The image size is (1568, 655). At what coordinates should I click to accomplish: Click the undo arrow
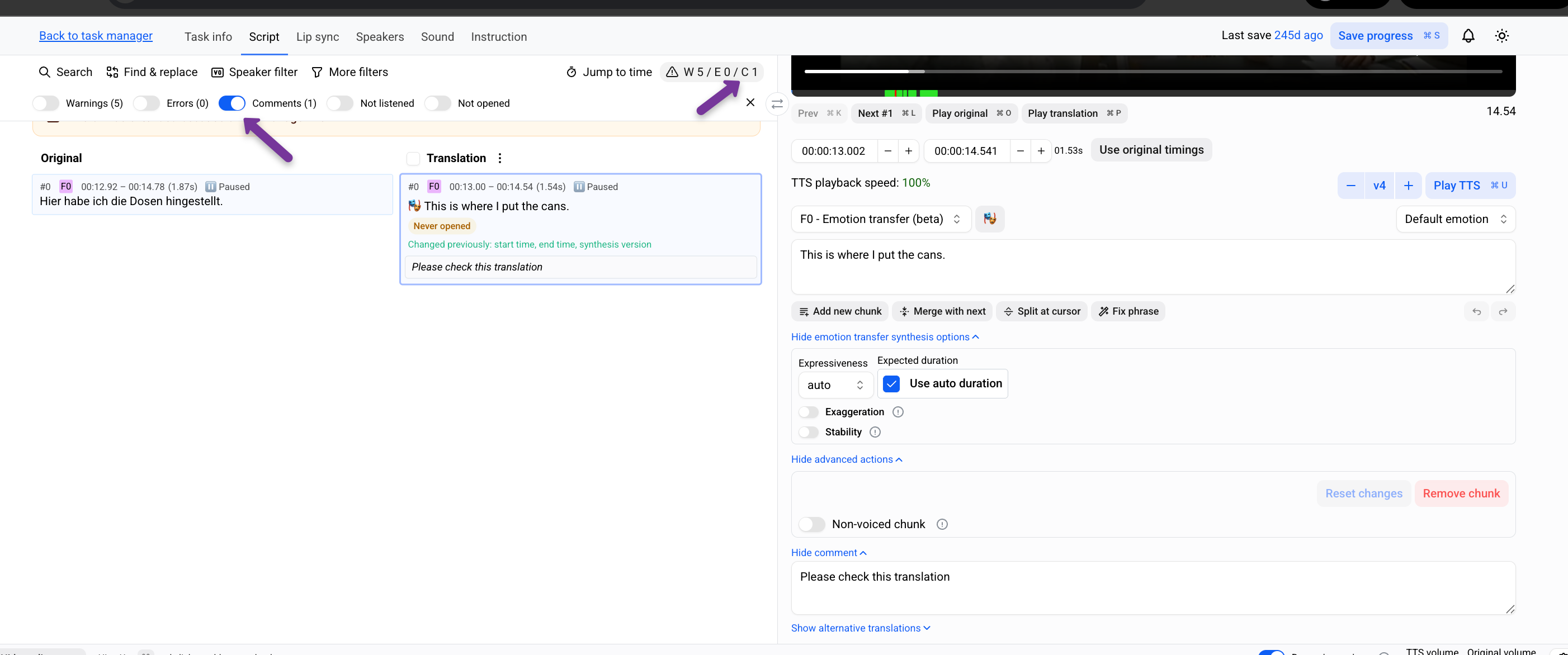1477,311
